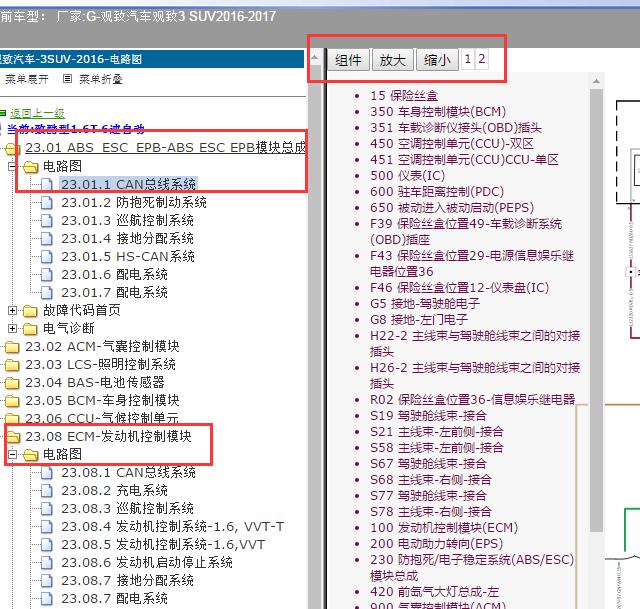Click the 23.05 BCM folder icon
This screenshot has width=640, height=609.
pos(12,401)
